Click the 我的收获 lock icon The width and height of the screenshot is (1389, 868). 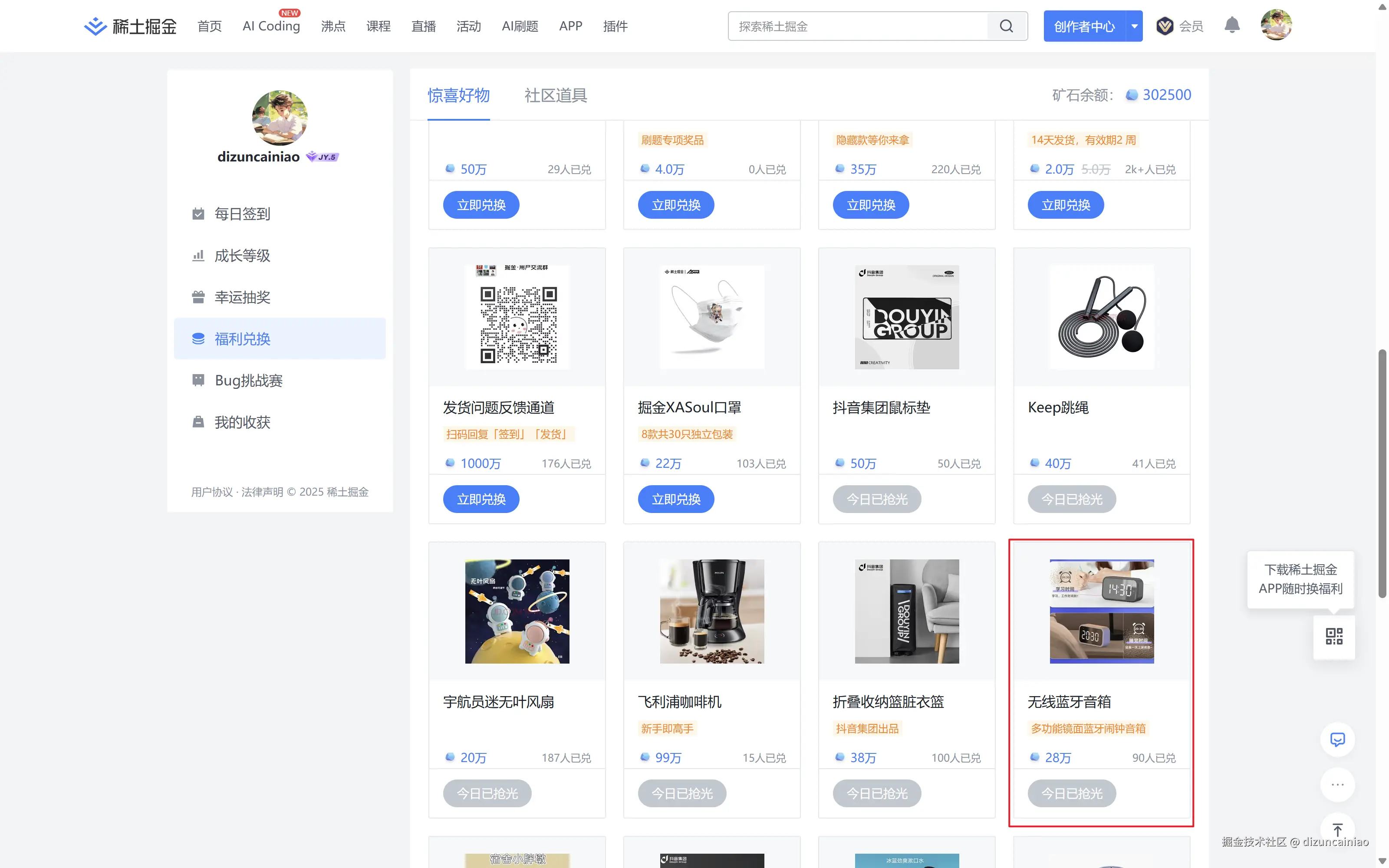point(198,422)
